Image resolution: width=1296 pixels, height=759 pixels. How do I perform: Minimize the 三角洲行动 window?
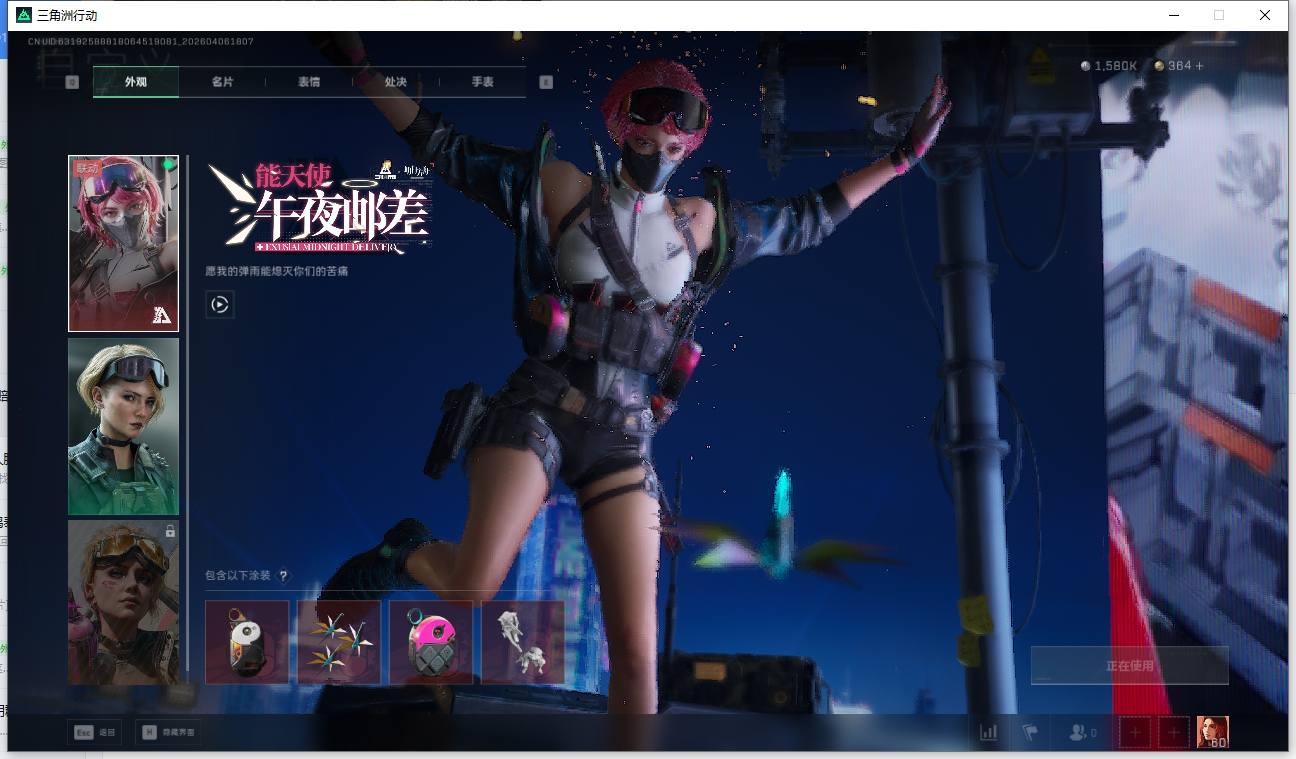coord(1173,15)
